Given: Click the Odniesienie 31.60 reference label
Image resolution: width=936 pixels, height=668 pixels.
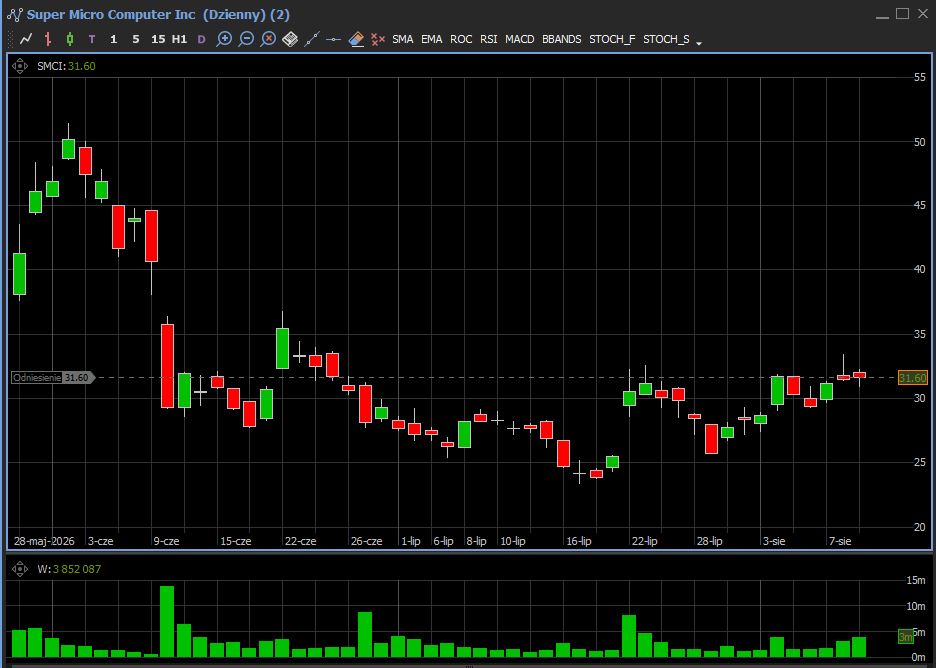Looking at the screenshot, I should (53, 377).
